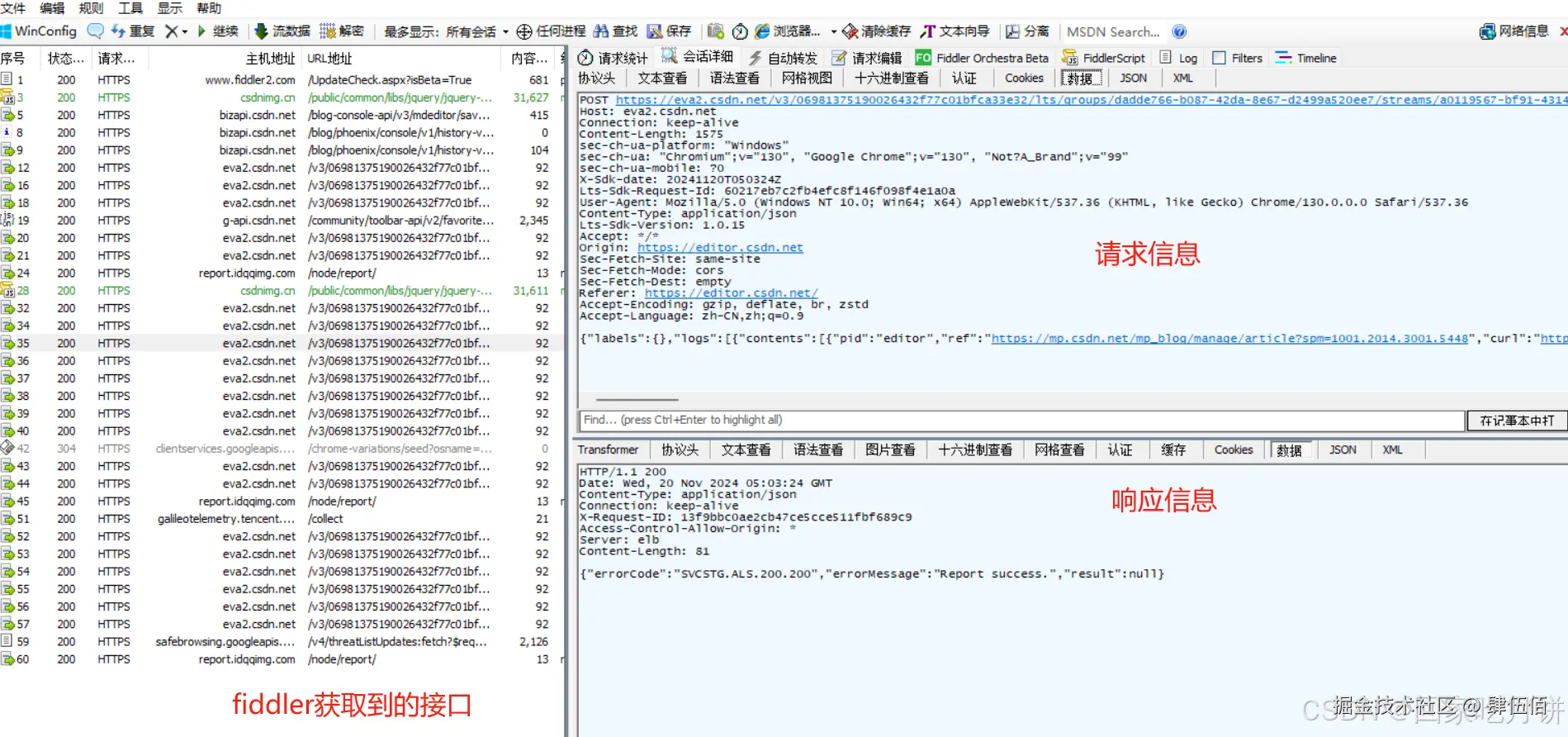Image resolution: width=1568 pixels, height=737 pixels.
Task: Open the 浏览器 browser launcher
Action: click(x=787, y=31)
